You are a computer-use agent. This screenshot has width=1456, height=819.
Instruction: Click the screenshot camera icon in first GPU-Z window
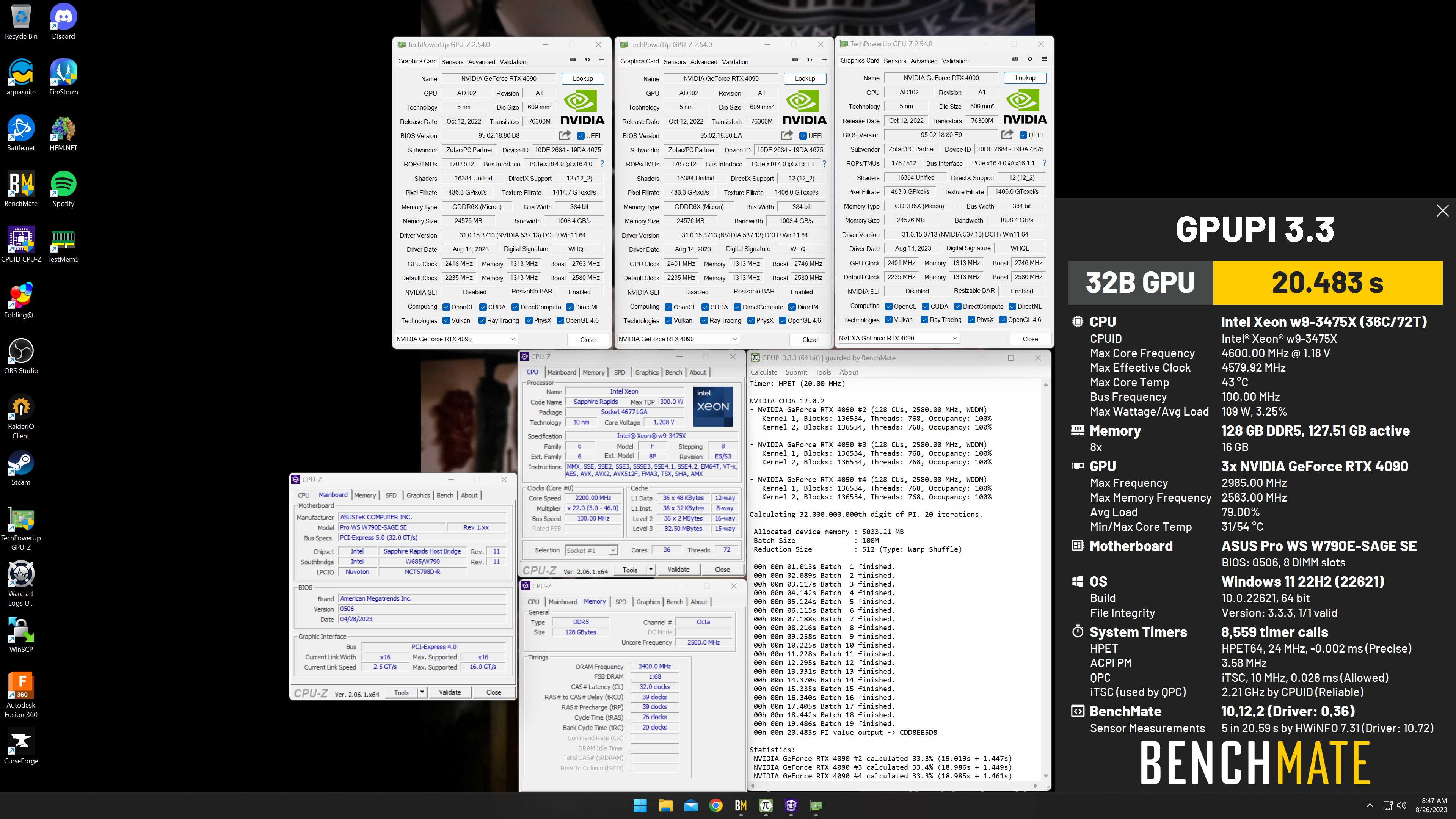pos(573,60)
